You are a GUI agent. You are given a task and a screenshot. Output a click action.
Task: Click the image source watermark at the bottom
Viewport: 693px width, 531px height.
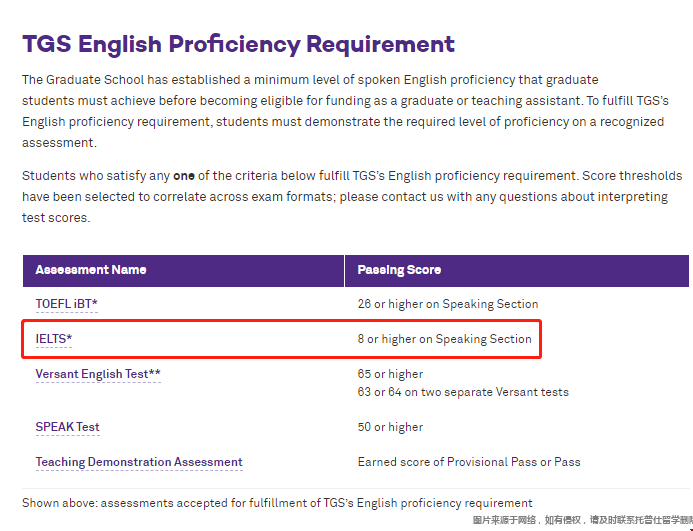point(582,521)
